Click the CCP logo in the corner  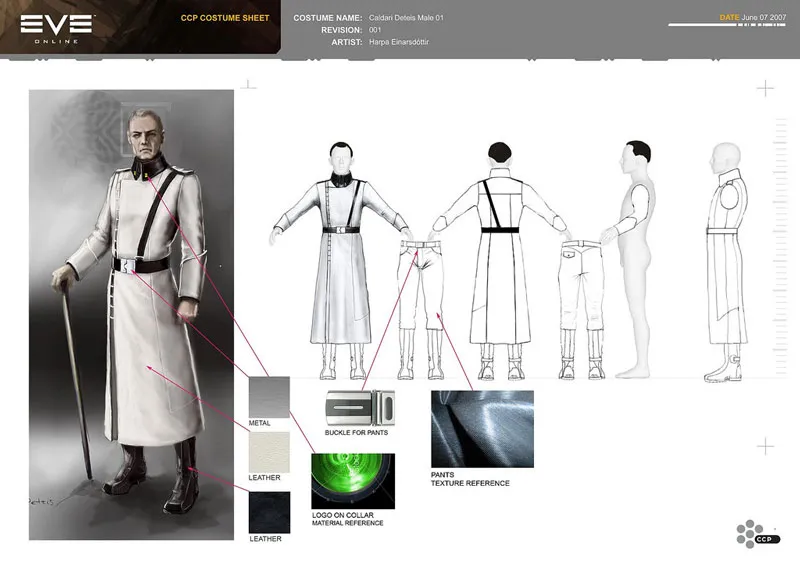point(758,534)
